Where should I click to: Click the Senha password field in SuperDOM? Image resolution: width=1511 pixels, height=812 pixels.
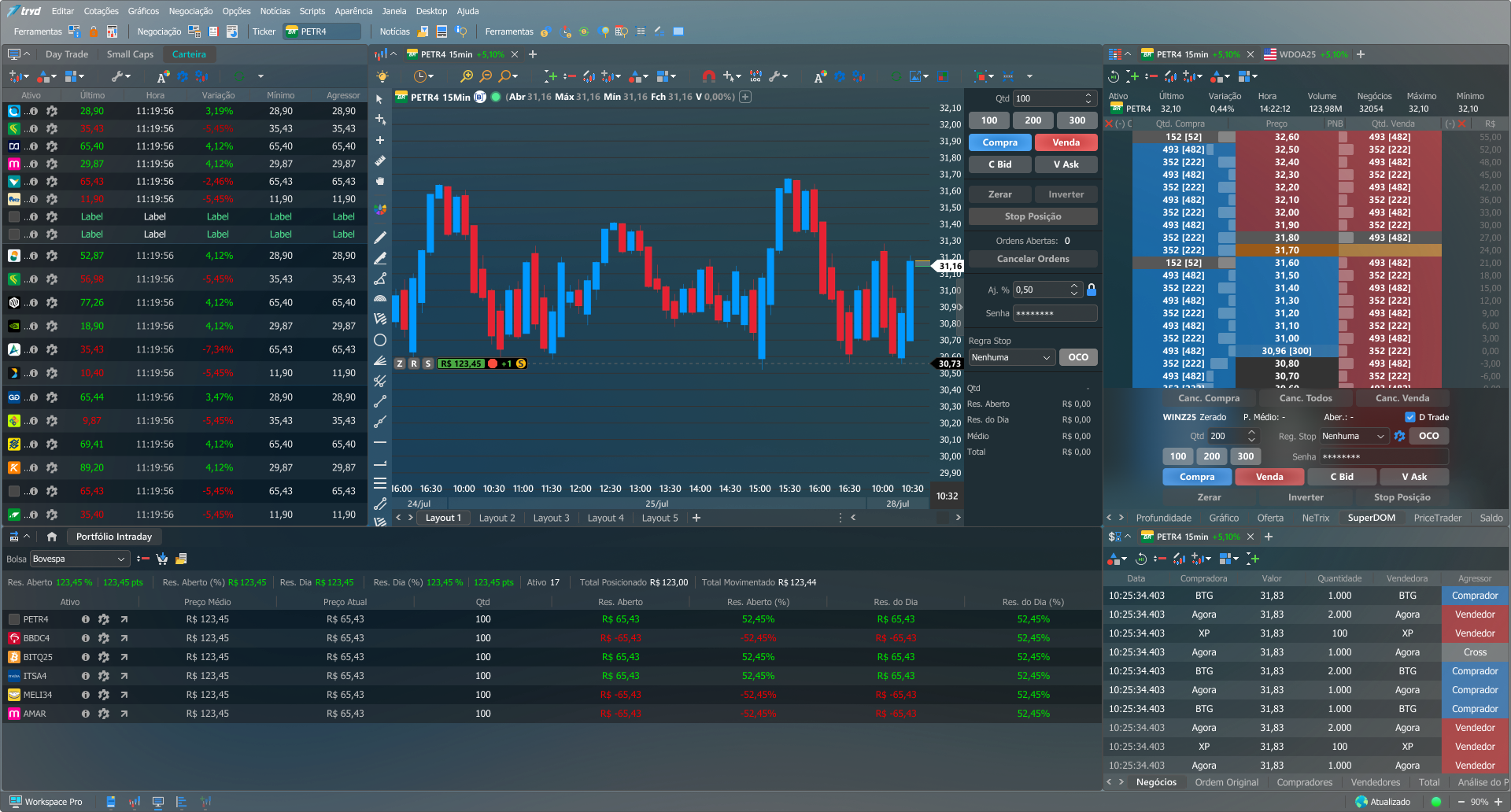point(1384,456)
